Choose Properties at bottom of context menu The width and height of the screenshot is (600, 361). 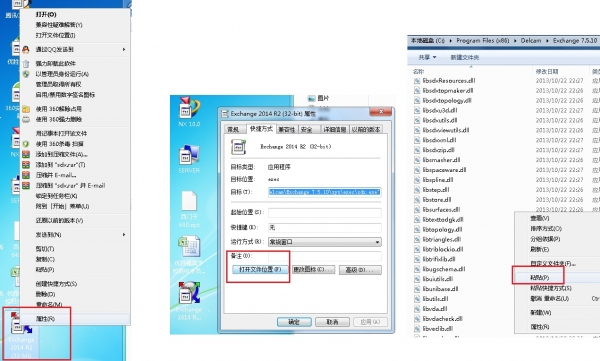[45, 319]
